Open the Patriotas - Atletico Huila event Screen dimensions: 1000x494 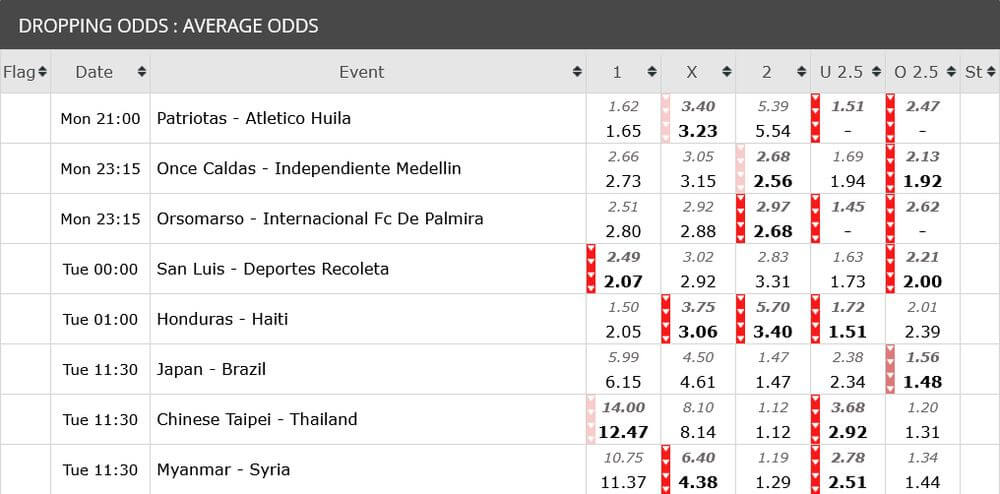[254, 118]
